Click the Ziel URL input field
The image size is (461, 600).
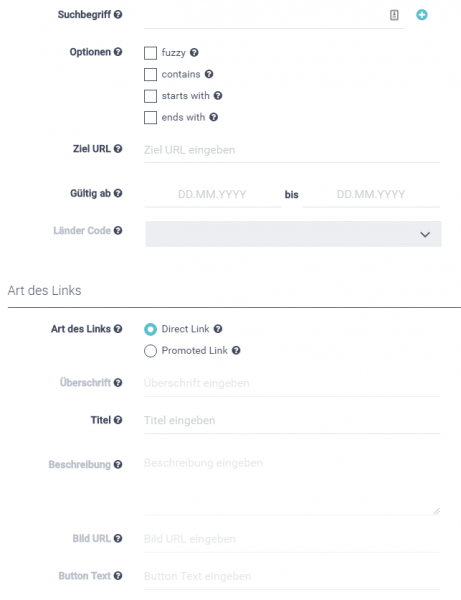tap(292, 150)
